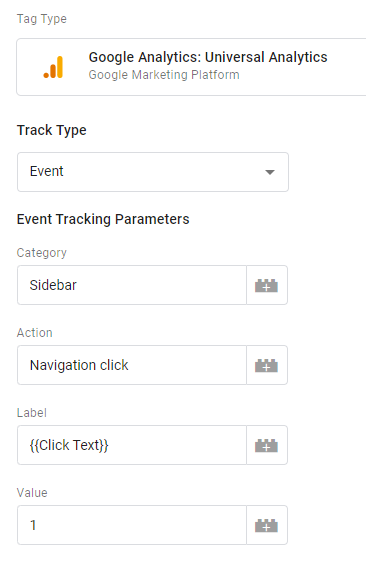
Task: Click the Action field label
Action: pyautogui.click(x=34, y=333)
